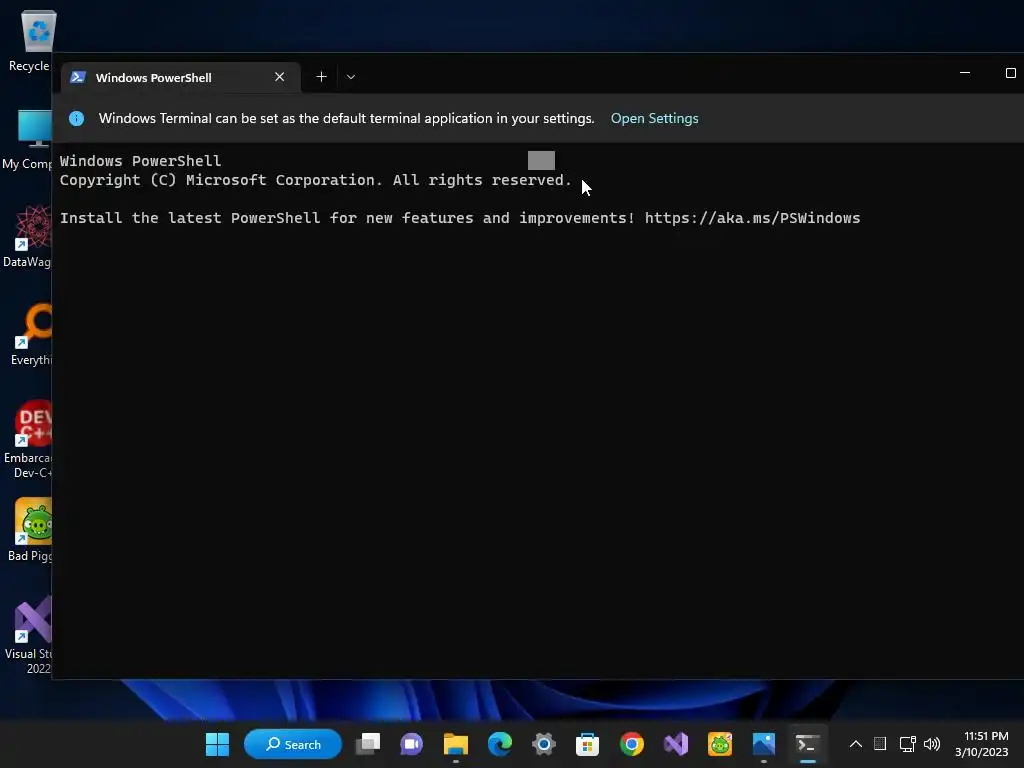
Task: Click the Copyright Microsoft Corporation line
Action: [315, 180]
